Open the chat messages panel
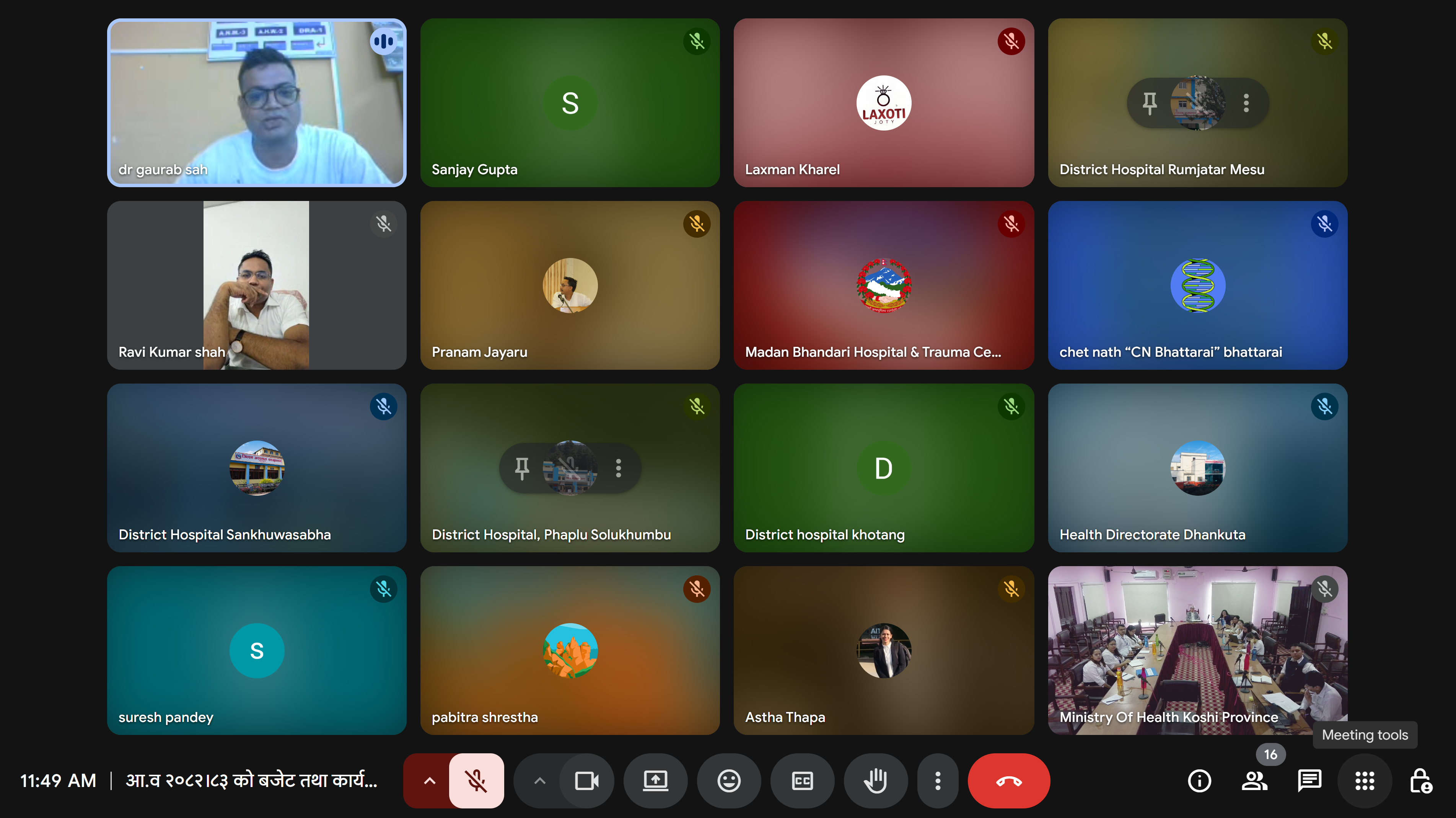 tap(1309, 780)
